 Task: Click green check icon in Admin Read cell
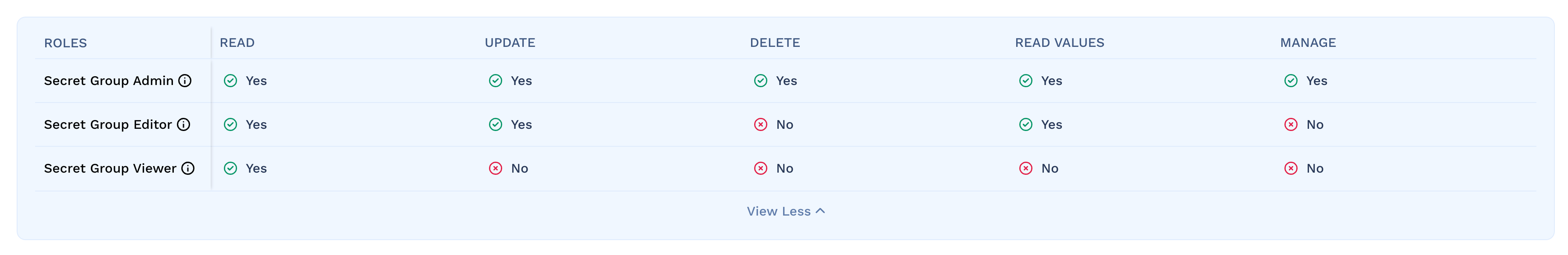(x=230, y=81)
